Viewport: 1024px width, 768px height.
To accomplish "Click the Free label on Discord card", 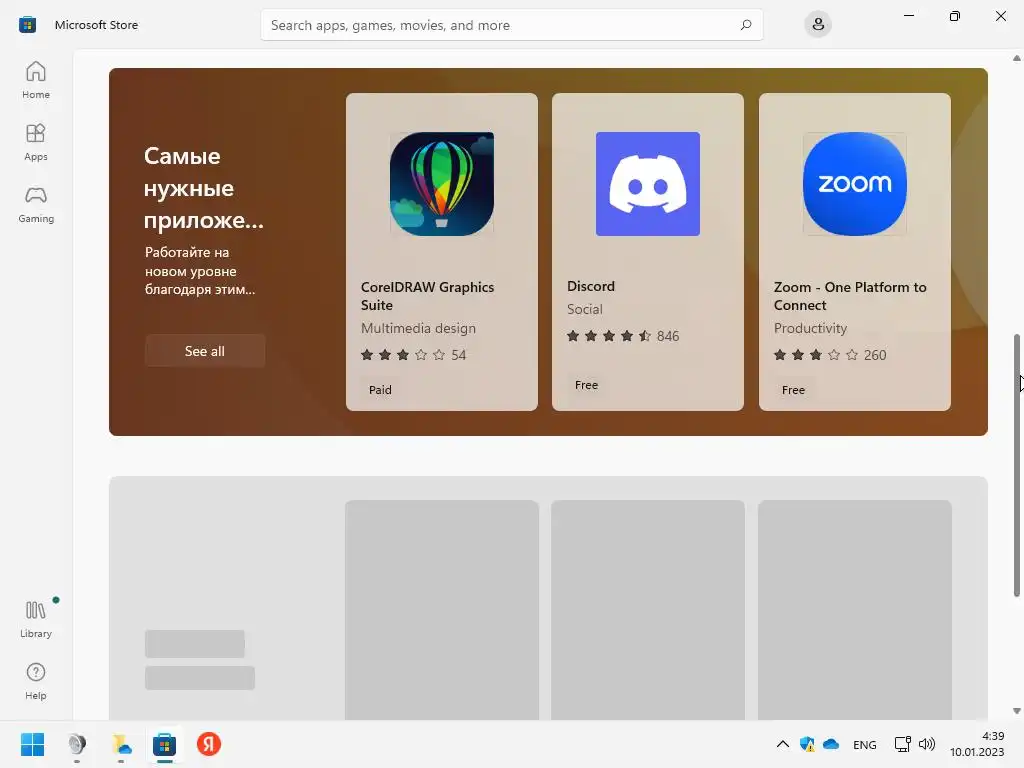I will [586, 385].
